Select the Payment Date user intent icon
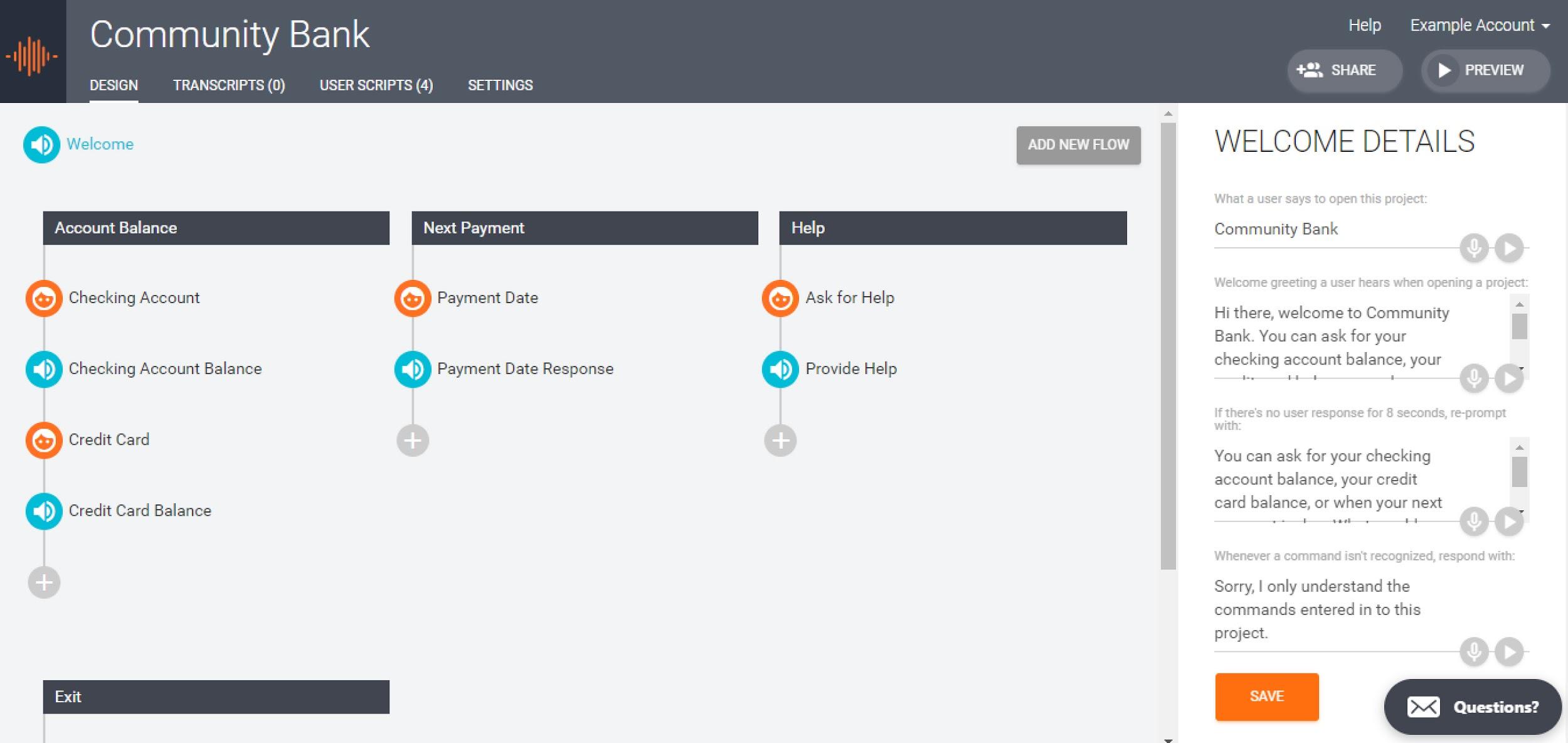Screen dimensions: 1568x743 [x=413, y=298]
